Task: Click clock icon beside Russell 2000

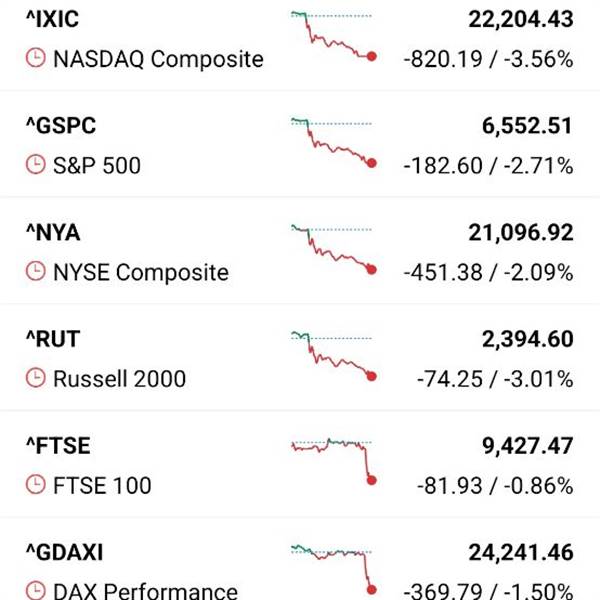Action: tap(36, 379)
